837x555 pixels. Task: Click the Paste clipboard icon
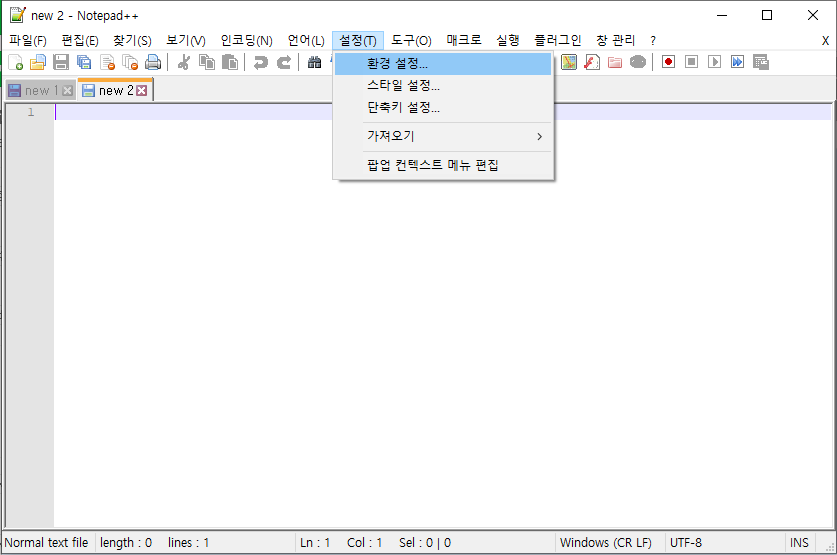point(230,62)
